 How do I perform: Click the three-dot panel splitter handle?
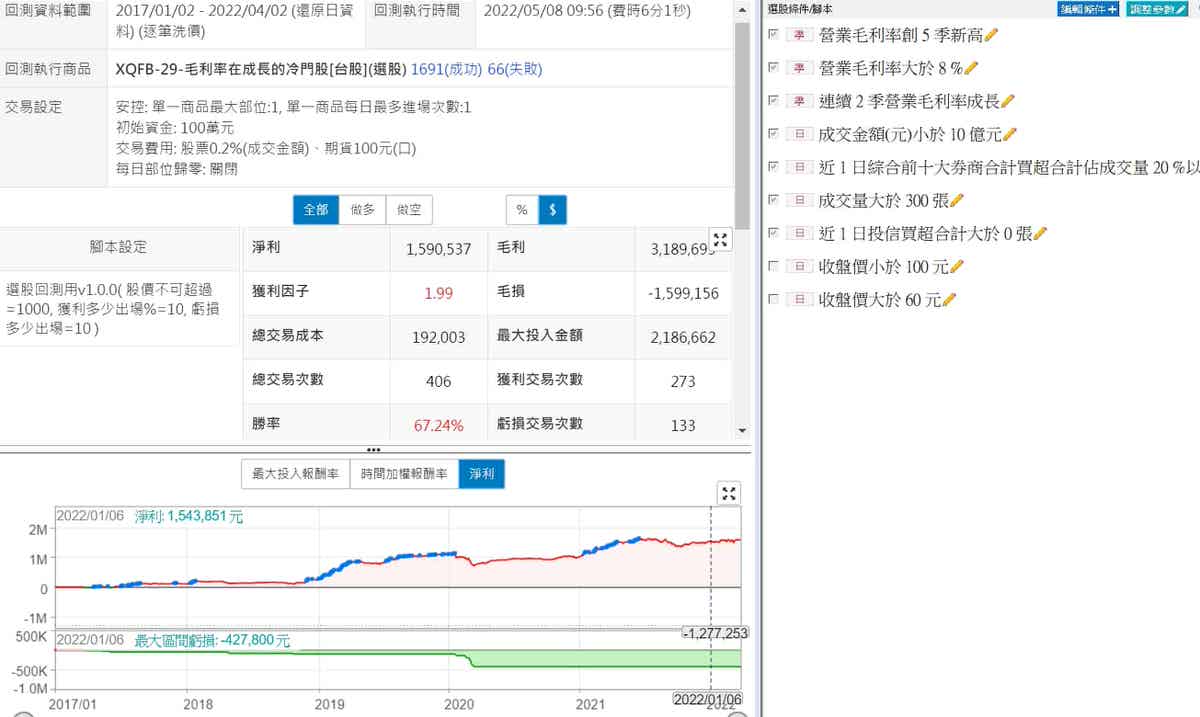pyautogui.click(x=374, y=450)
